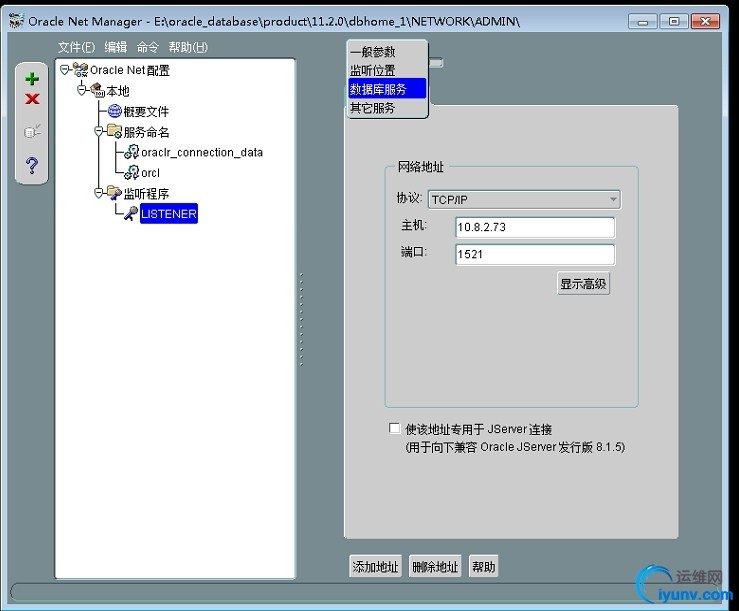
Task: Open the 命令 menu
Action: coord(148,47)
